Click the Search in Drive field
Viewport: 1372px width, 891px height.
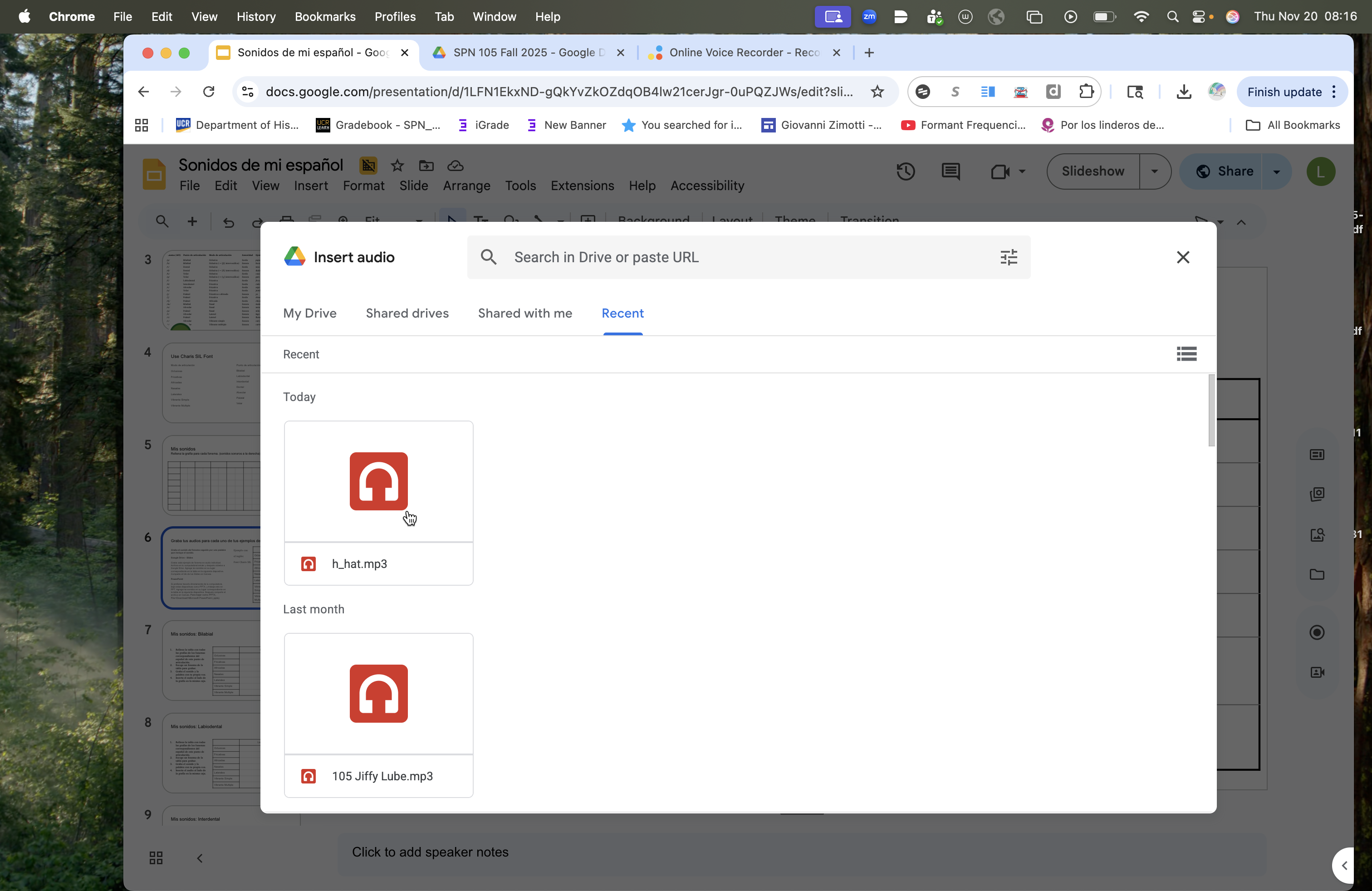[x=748, y=257]
